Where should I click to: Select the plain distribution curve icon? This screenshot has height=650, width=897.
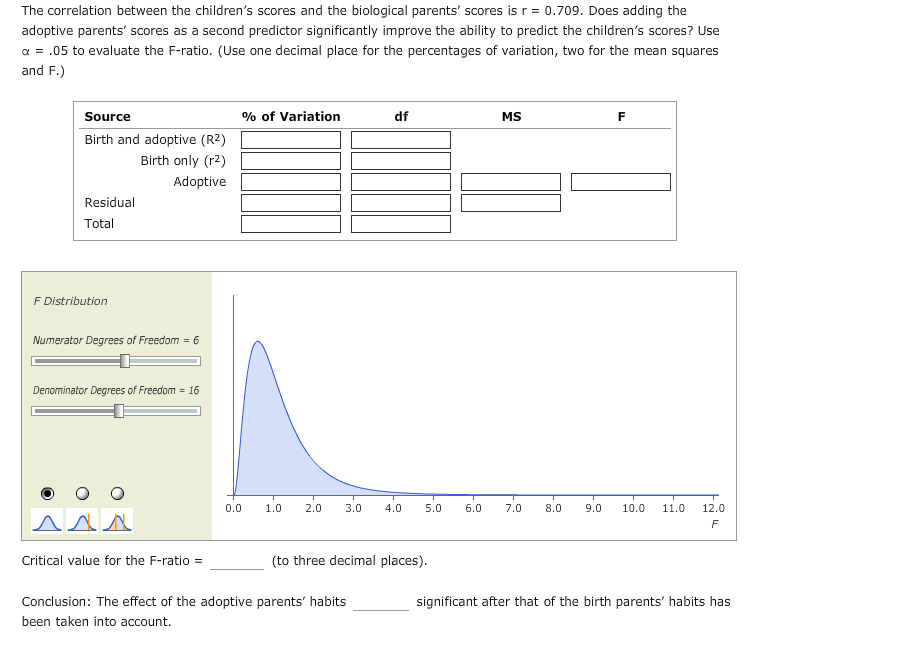point(45,519)
